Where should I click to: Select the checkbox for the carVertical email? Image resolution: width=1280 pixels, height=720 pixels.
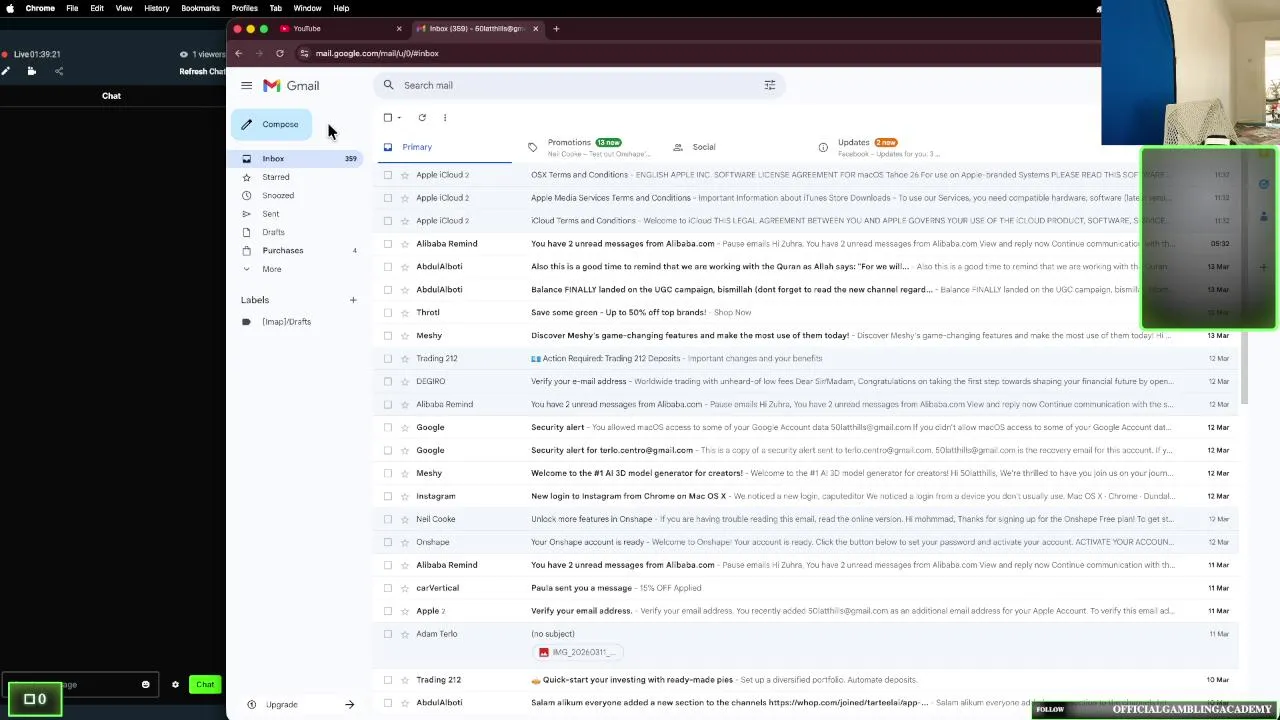click(388, 589)
